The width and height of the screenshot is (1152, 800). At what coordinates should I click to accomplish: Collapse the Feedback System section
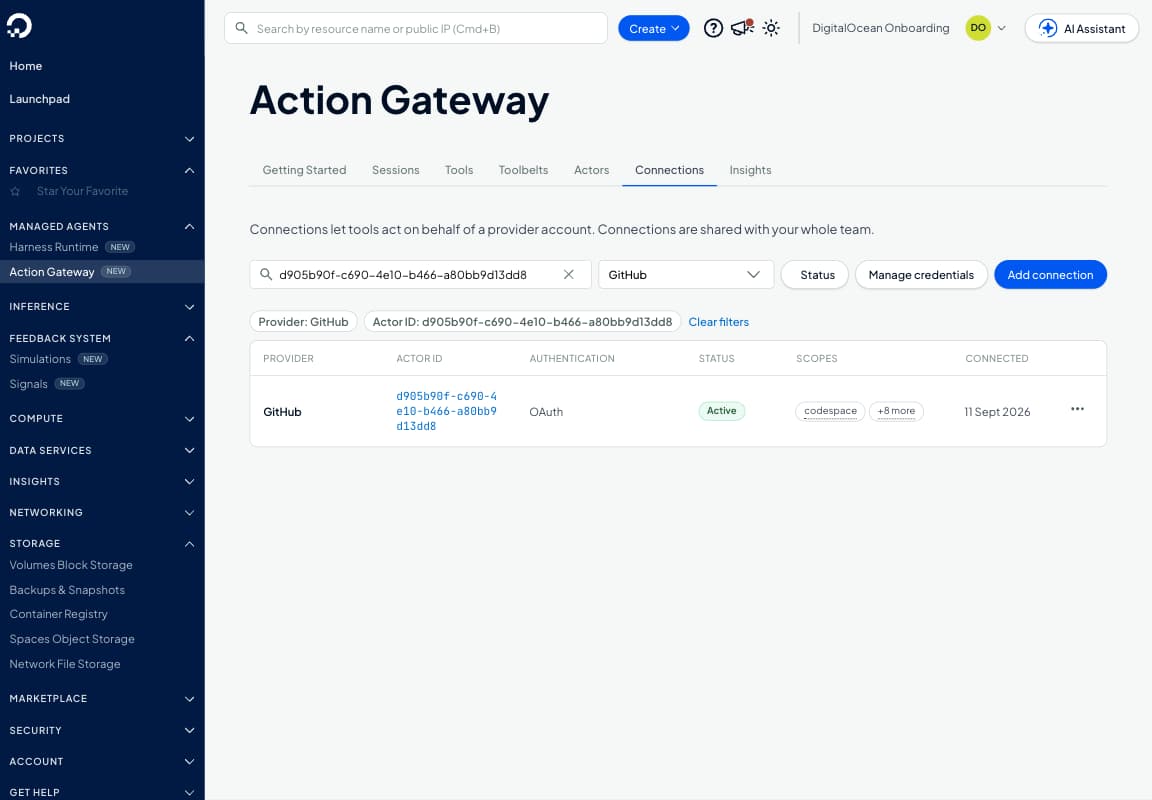point(102,339)
